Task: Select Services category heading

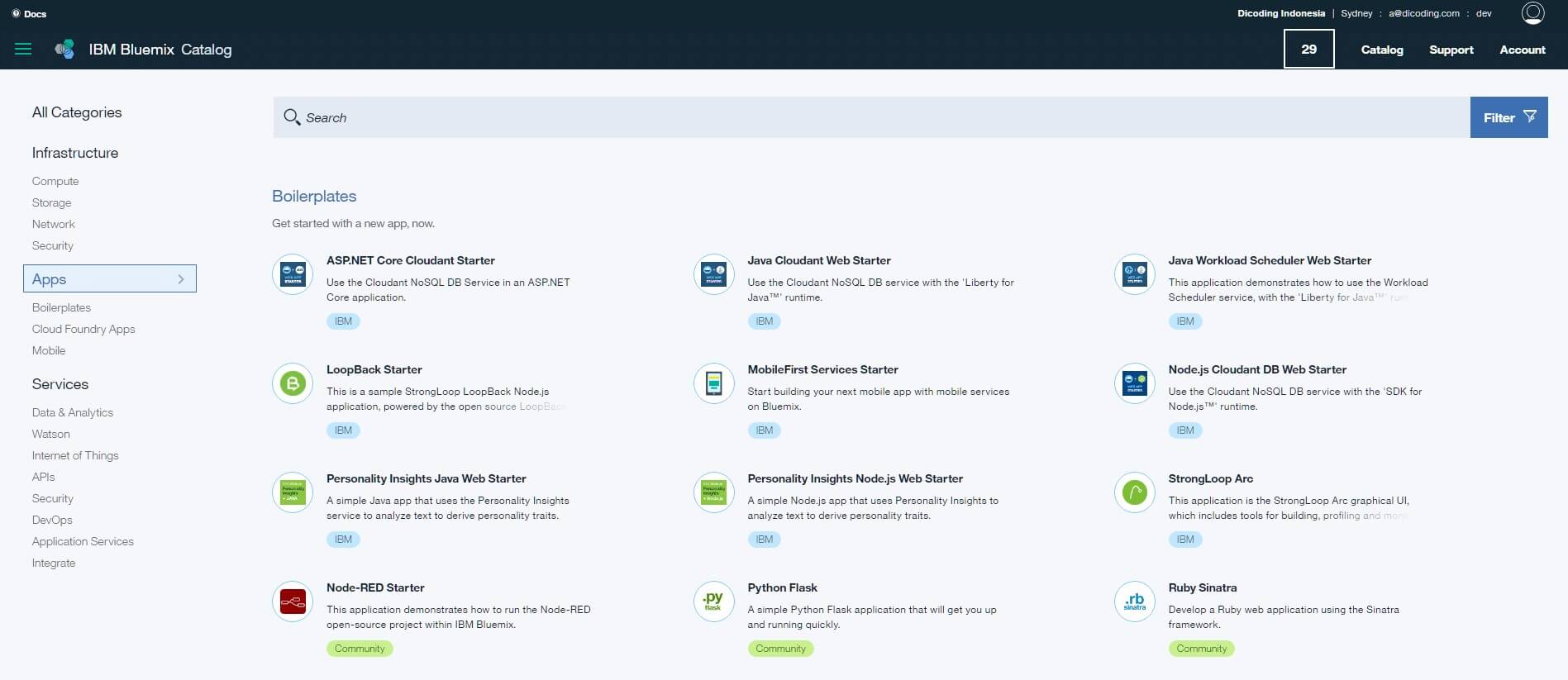Action: click(x=60, y=384)
